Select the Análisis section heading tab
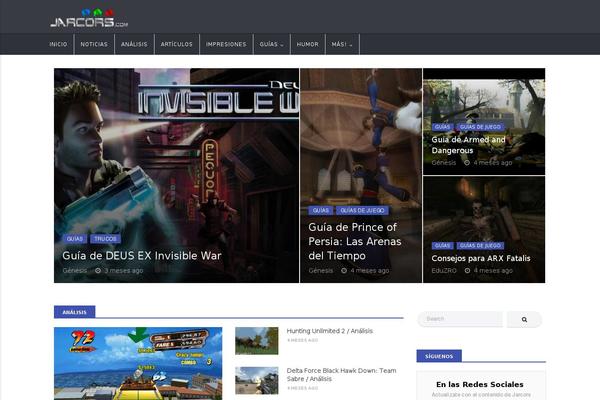The width and height of the screenshot is (600, 400). click(x=75, y=312)
